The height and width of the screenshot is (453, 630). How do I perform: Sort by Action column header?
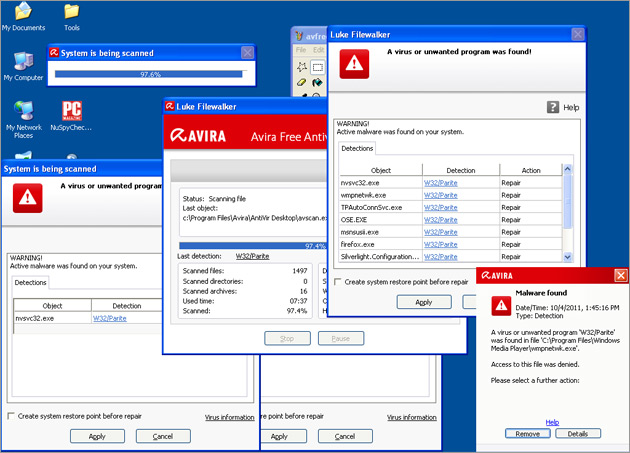[x=531, y=170]
